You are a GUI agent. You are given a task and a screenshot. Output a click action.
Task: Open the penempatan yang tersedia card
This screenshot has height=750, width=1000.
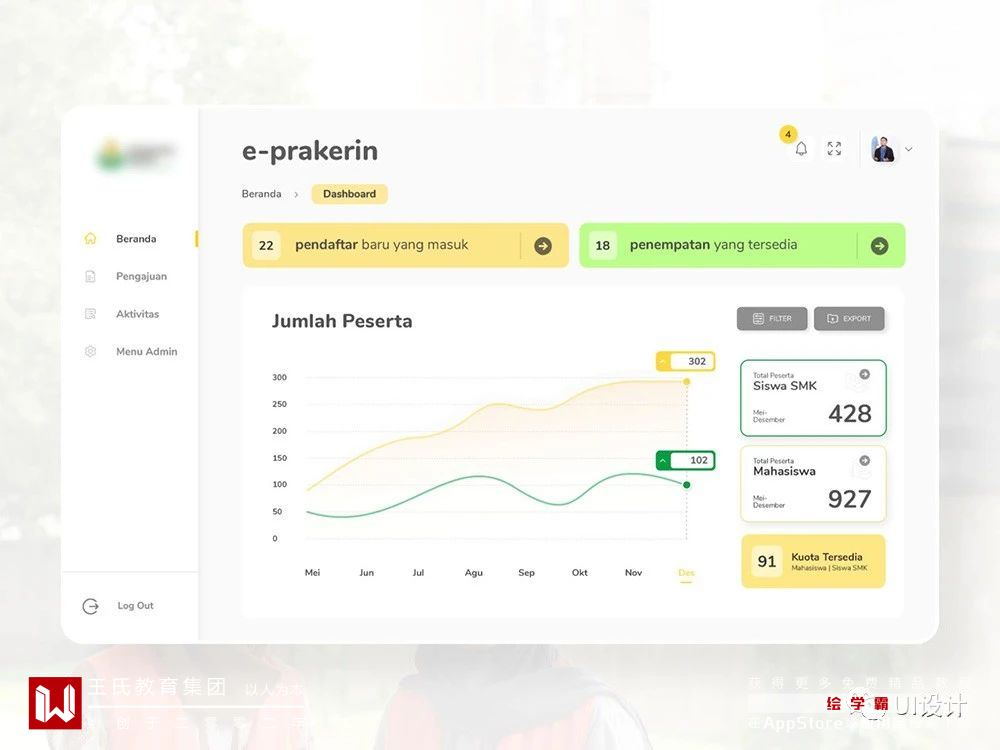pos(742,246)
